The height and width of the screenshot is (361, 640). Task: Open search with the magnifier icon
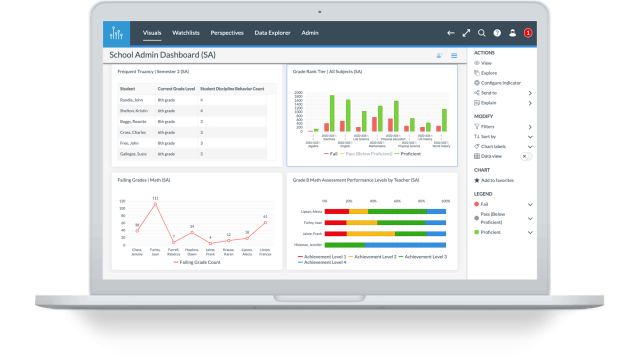coord(482,33)
